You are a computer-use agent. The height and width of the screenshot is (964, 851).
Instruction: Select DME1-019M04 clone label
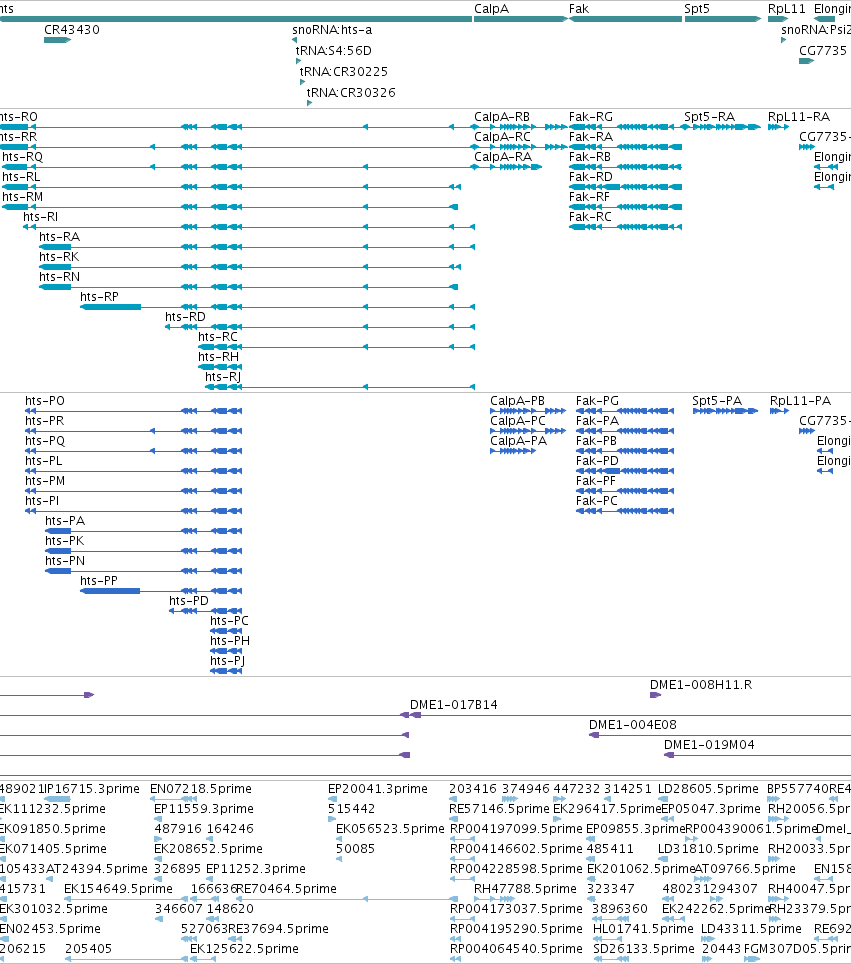point(709,745)
